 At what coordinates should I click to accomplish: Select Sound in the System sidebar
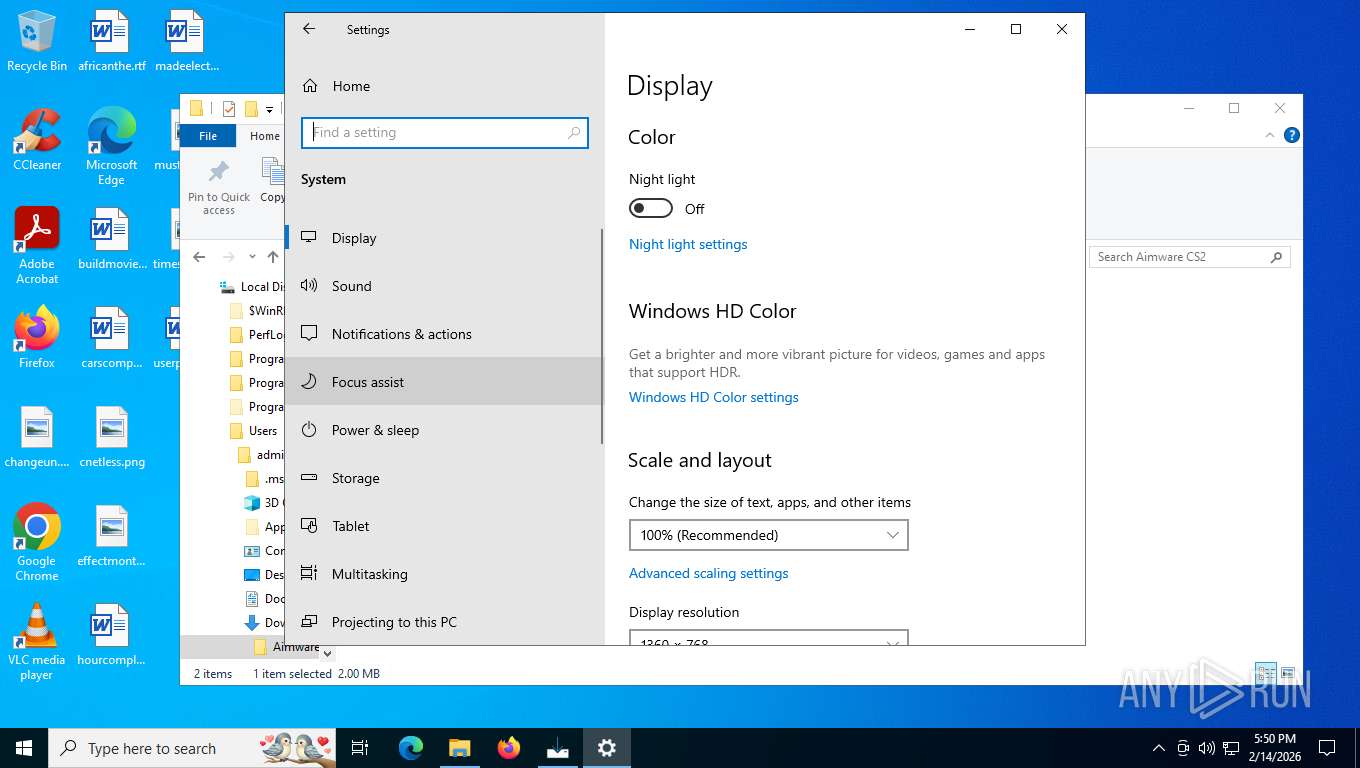click(x=351, y=286)
